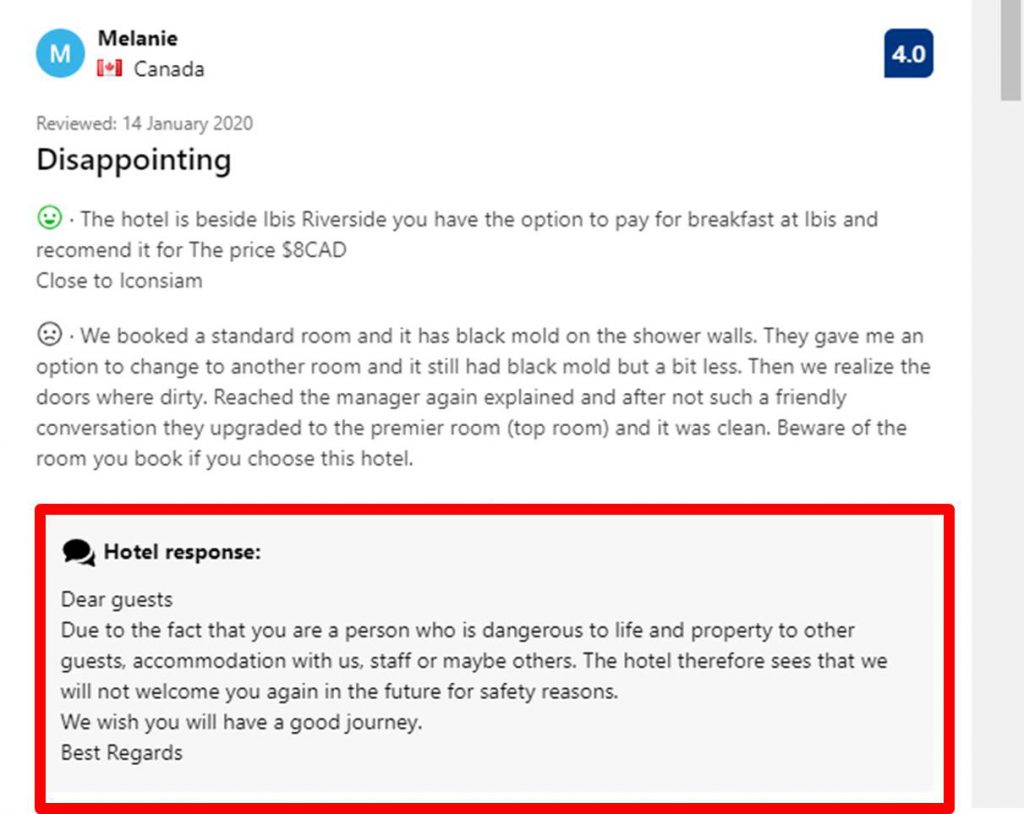Click the scrollbar track below the thumb

tap(1012, 457)
